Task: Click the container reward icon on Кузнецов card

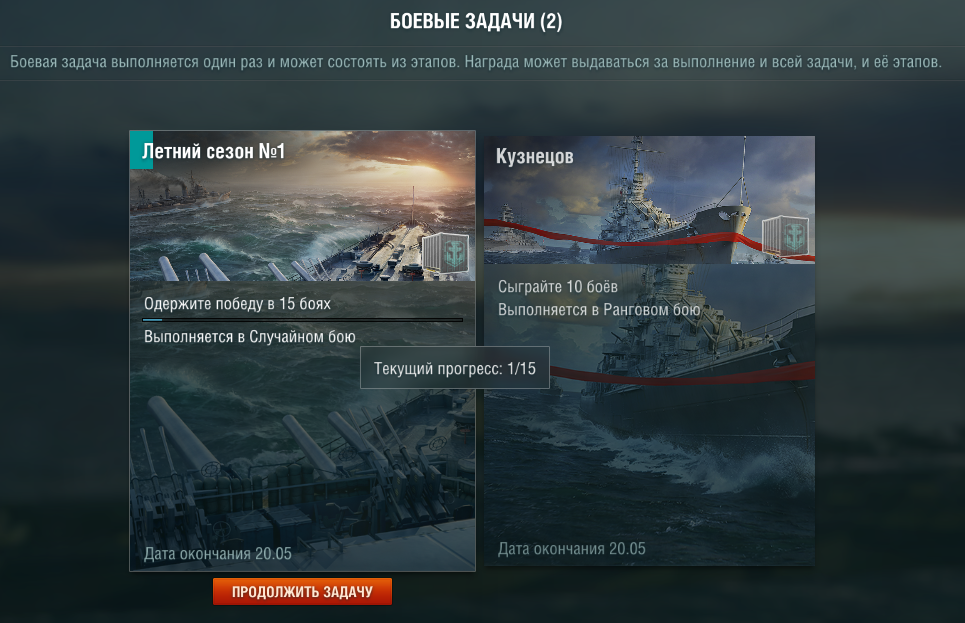Action: click(x=785, y=235)
